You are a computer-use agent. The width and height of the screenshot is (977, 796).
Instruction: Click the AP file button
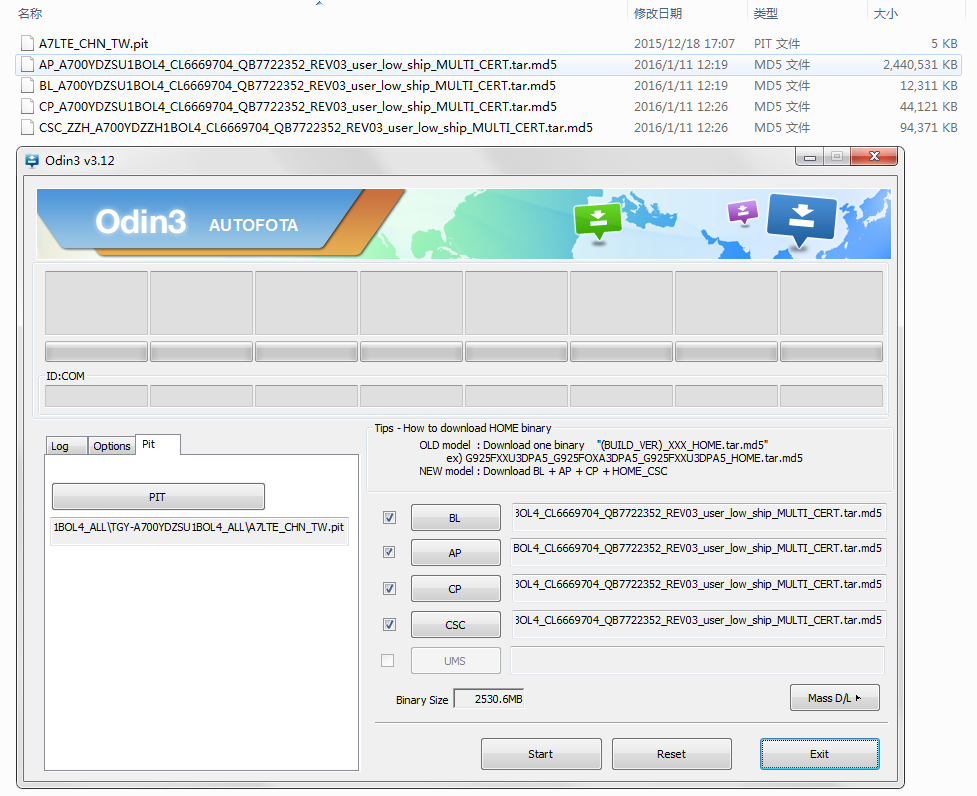coord(455,553)
